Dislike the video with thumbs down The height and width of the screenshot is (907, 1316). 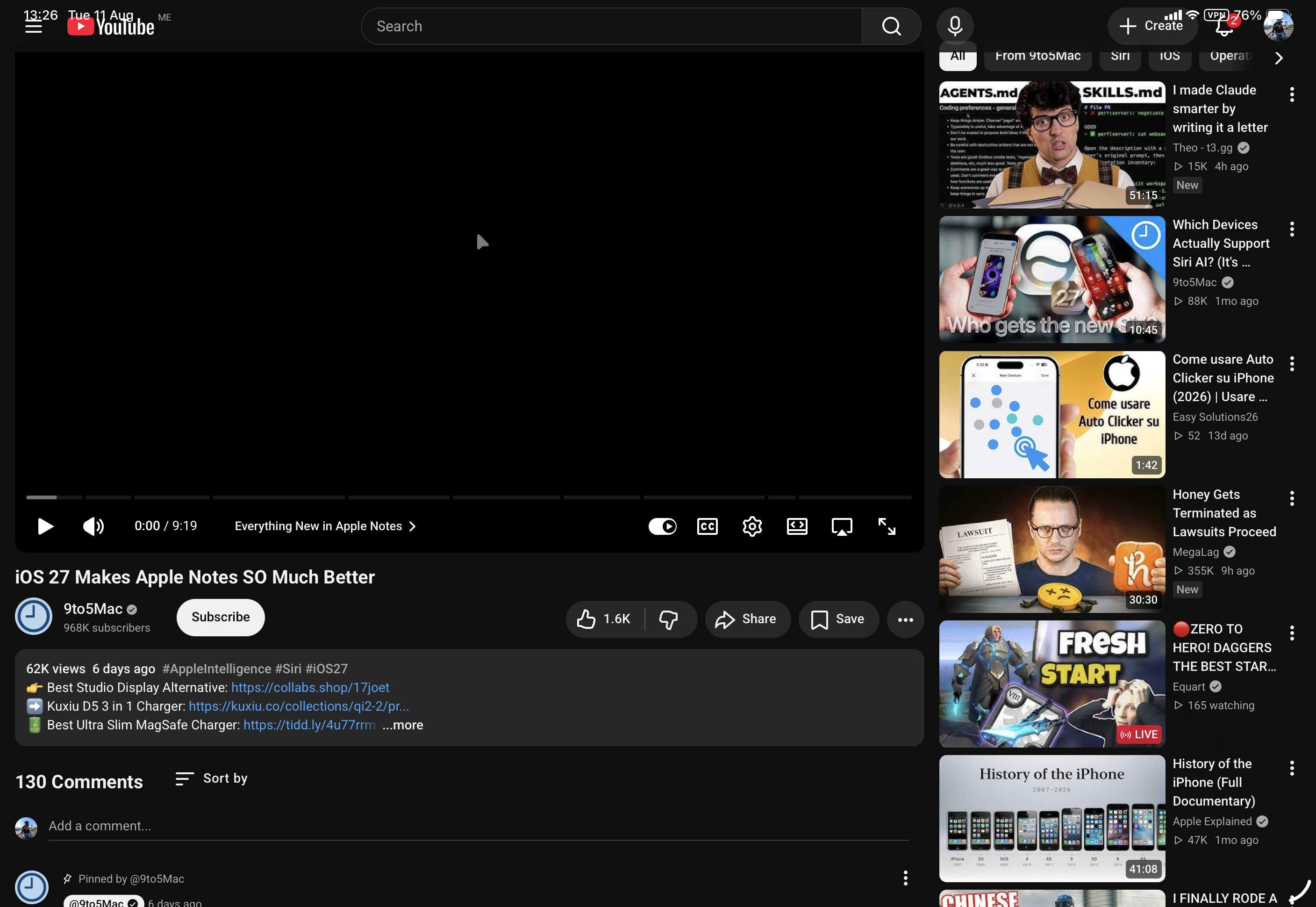[x=669, y=619]
